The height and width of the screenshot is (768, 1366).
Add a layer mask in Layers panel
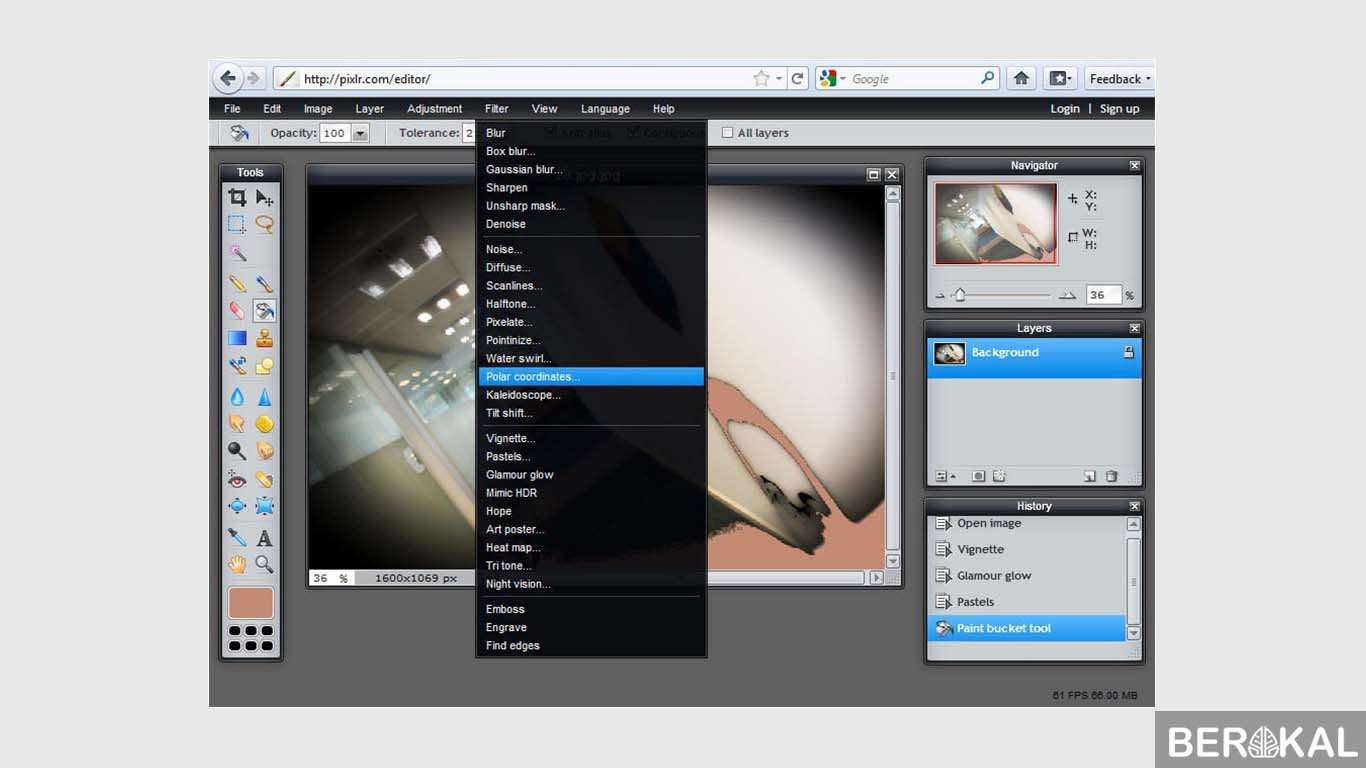coord(978,476)
